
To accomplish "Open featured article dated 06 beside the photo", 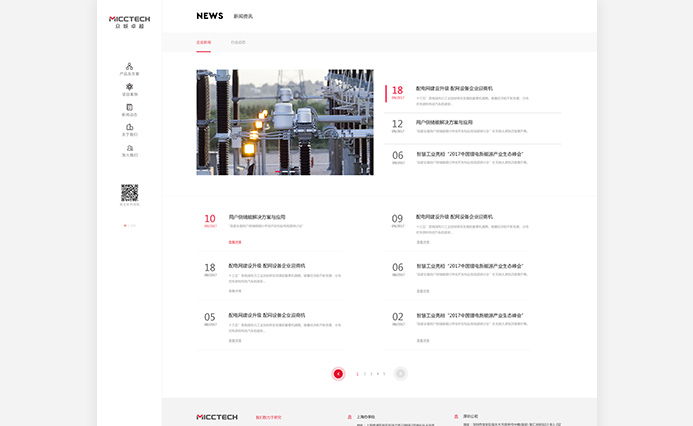I will point(473,157).
